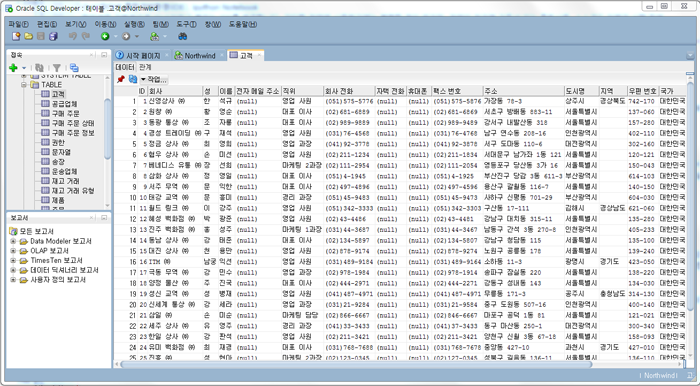700x386 pixels.
Task: Click the 직위 column header
Action: (x=302, y=91)
